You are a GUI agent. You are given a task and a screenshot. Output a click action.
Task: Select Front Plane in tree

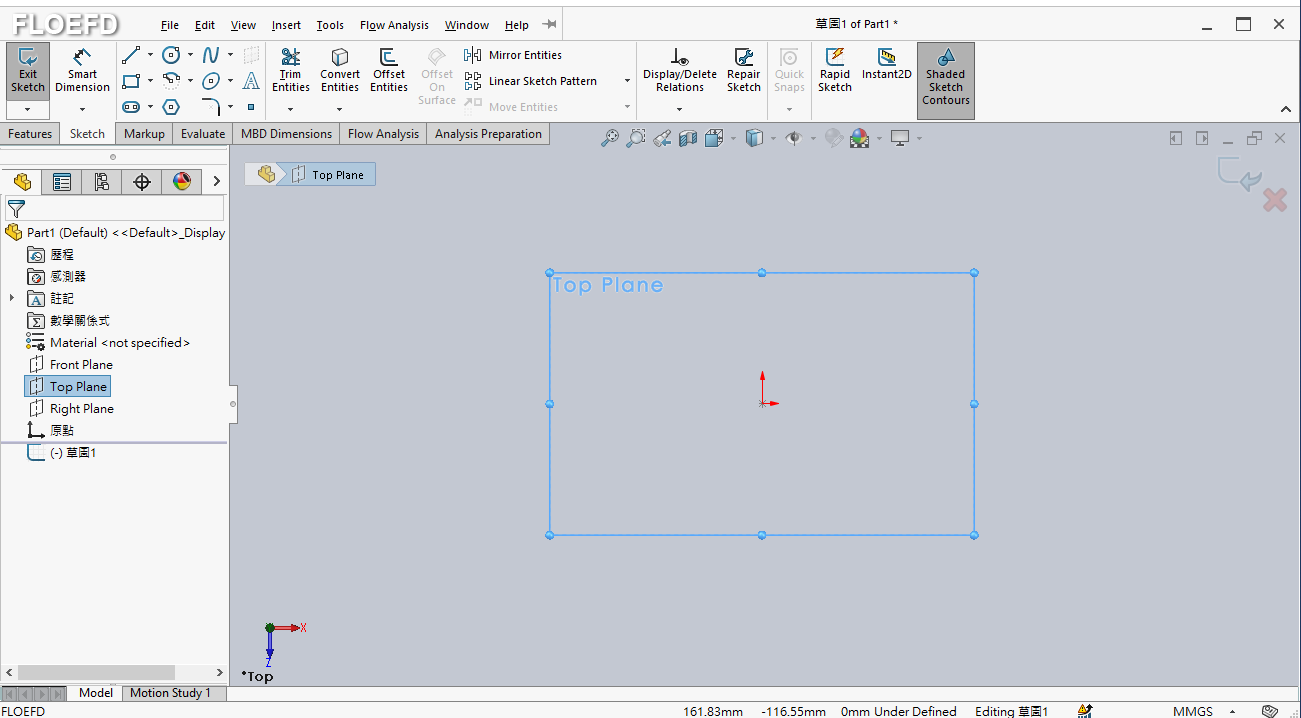81,365
